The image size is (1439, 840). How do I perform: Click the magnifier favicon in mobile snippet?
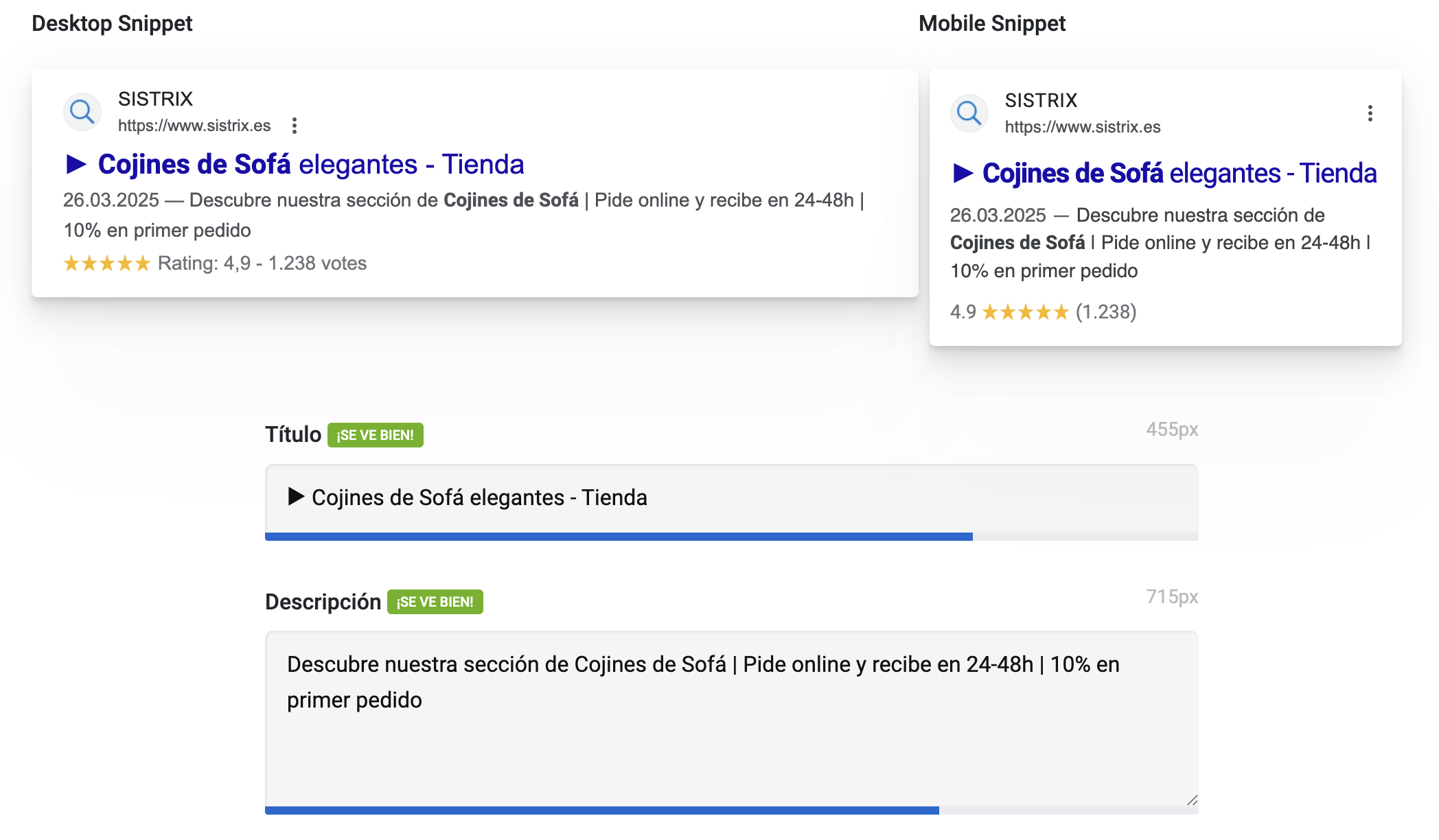[969, 113]
